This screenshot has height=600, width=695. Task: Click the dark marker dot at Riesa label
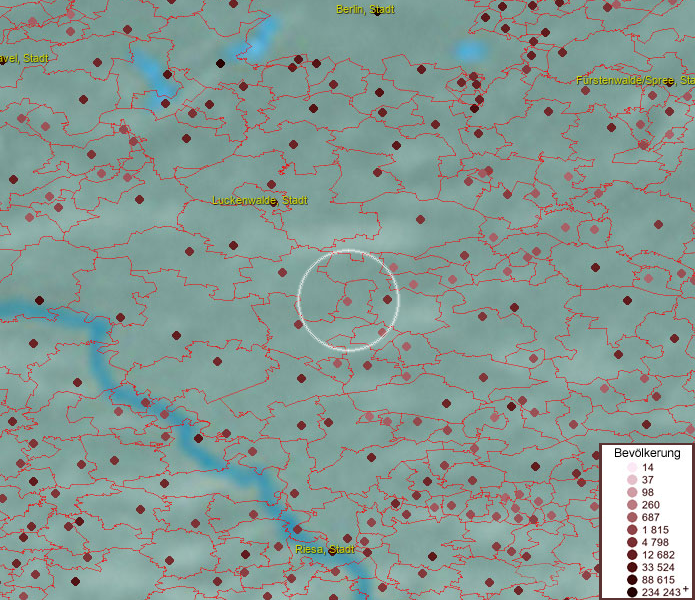click(x=332, y=552)
